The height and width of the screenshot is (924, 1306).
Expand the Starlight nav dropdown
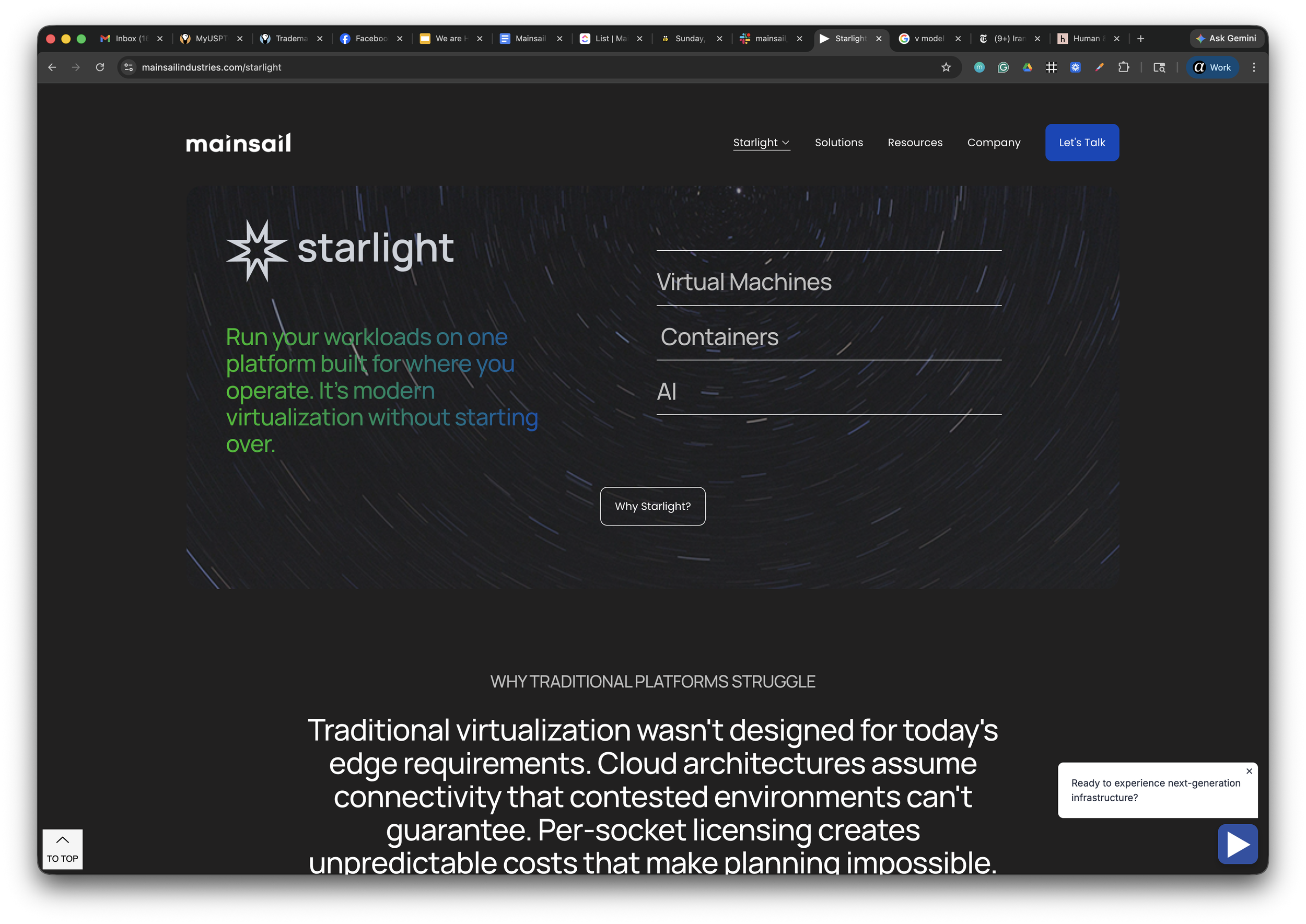coord(762,142)
